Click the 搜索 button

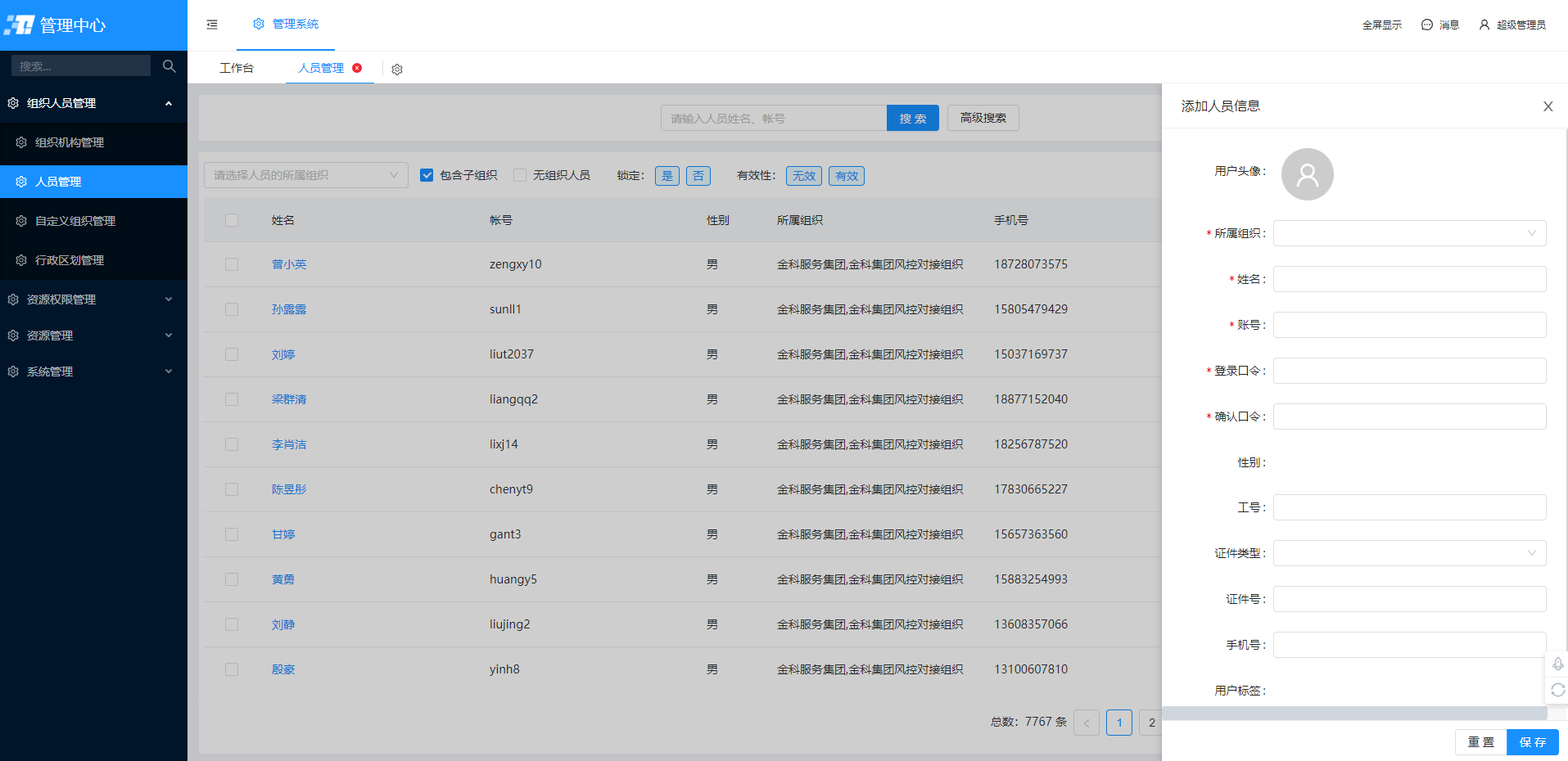click(913, 118)
